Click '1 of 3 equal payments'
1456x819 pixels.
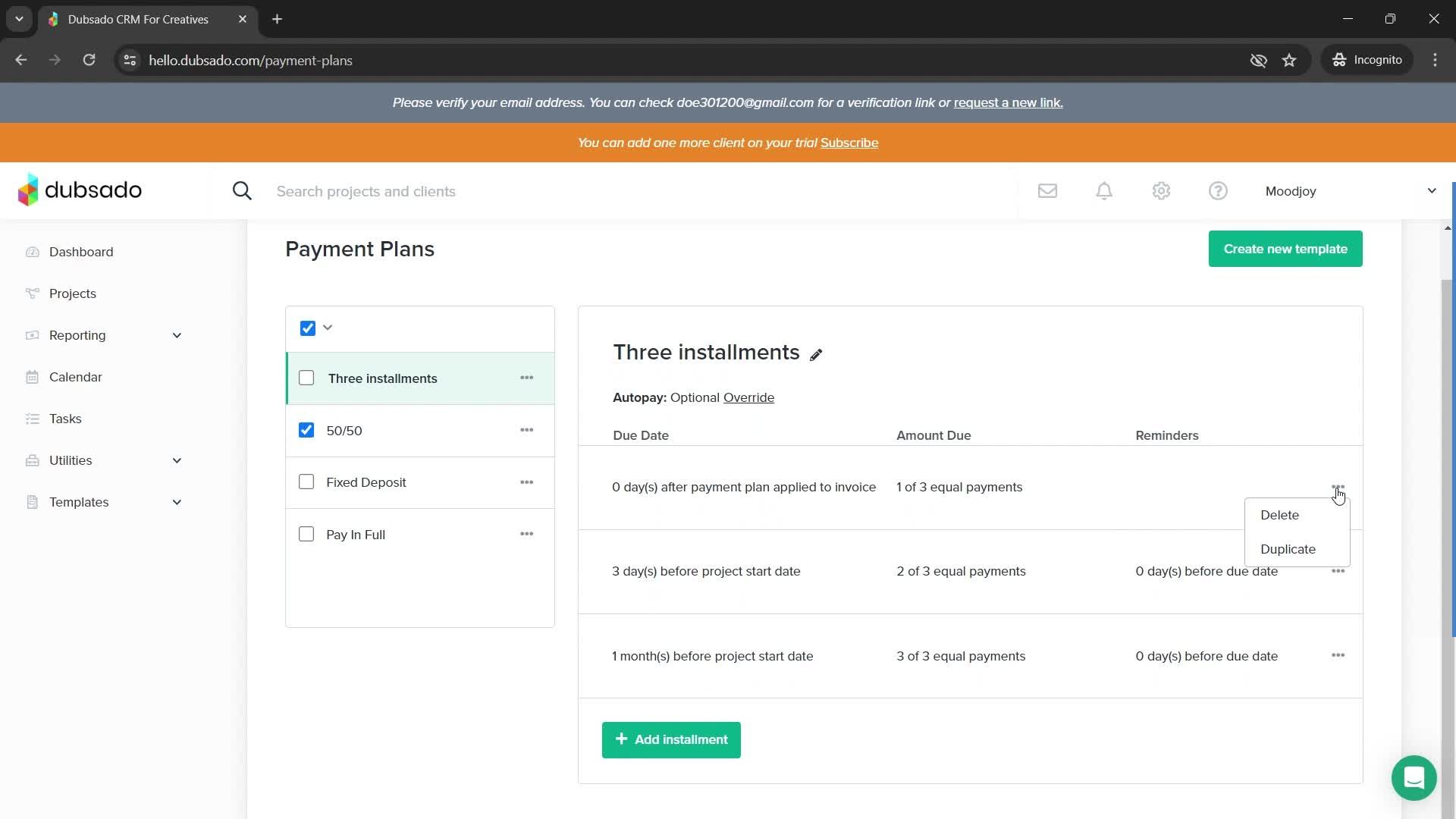(959, 487)
